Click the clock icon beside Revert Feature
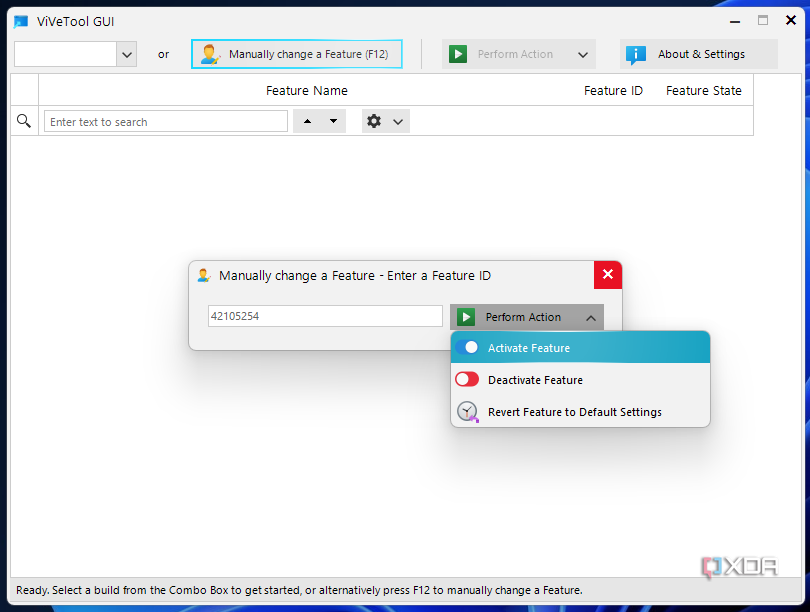The width and height of the screenshot is (810, 612). point(468,412)
